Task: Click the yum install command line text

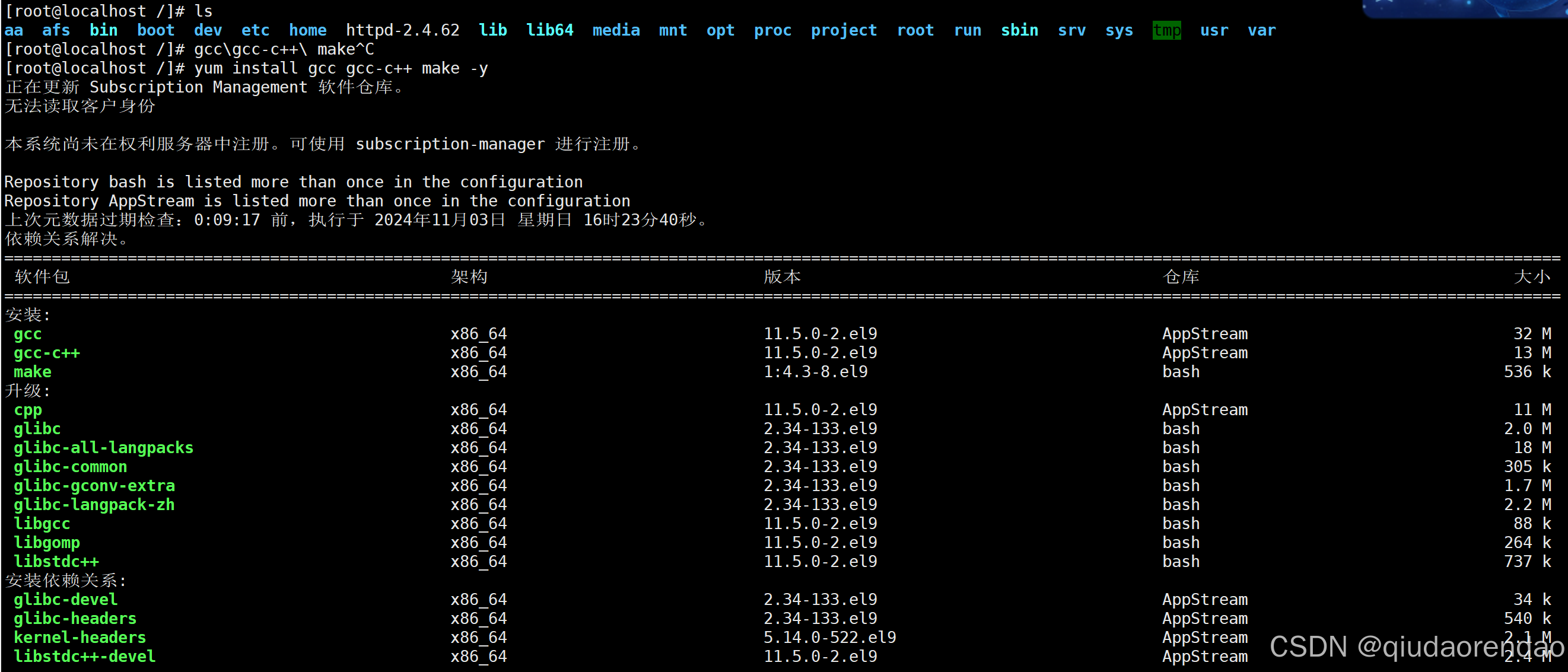Action: coord(341,68)
